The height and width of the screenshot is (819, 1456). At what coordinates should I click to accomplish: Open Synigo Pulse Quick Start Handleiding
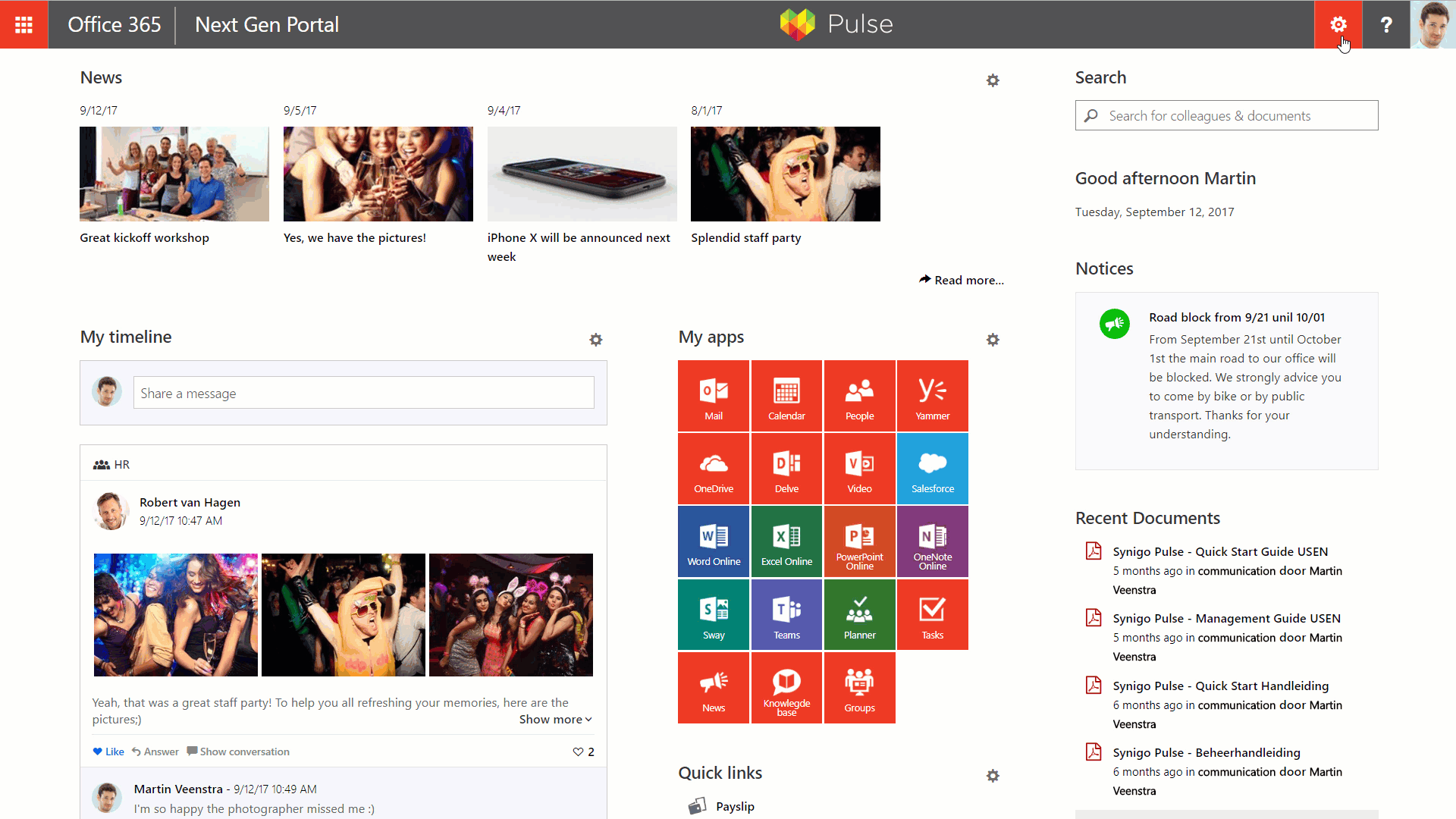tap(1220, 686)
